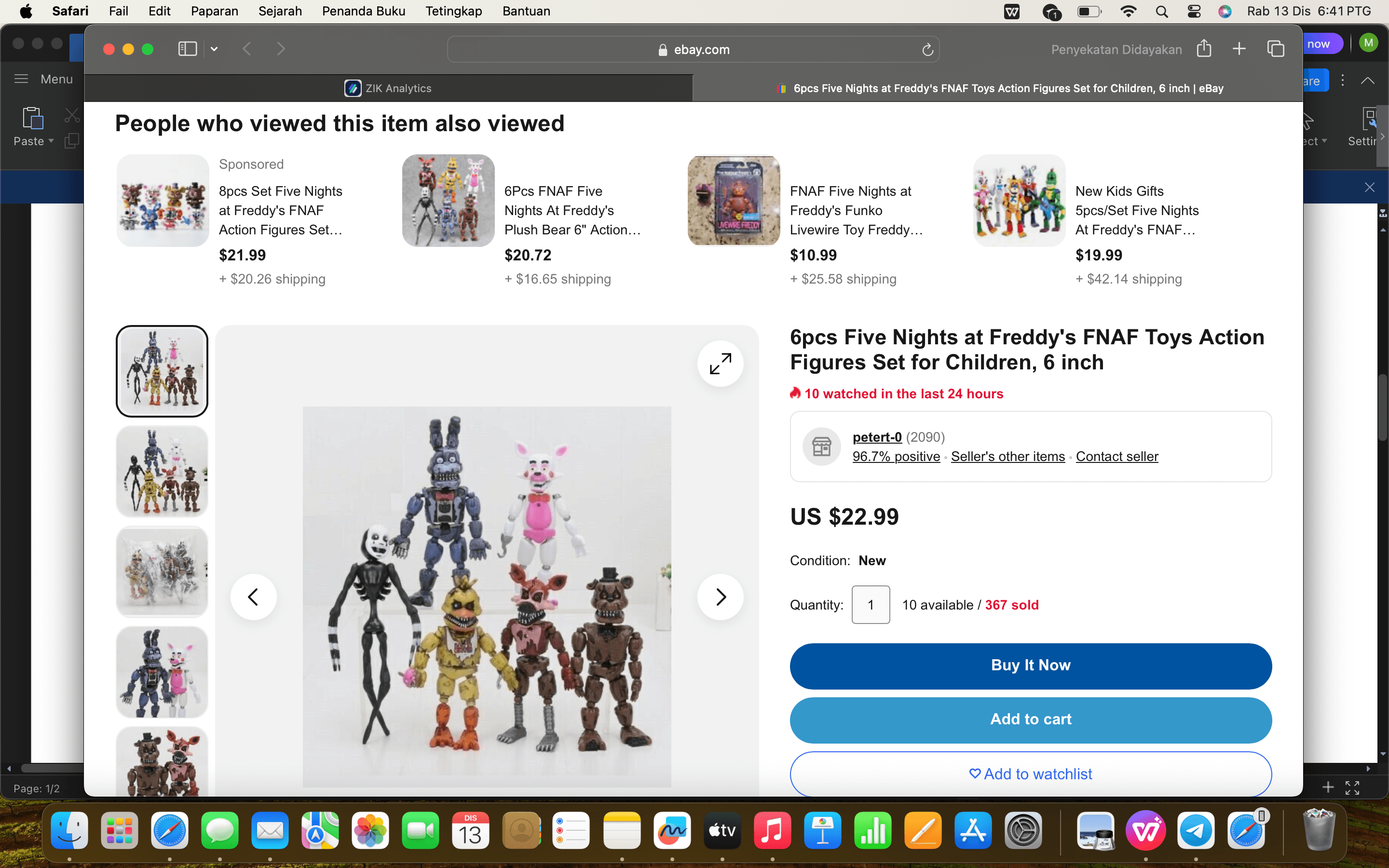The image size is (1389, 868).
Task: Add item to watchlist with heart button
Action: click(x=1030, y=774)
